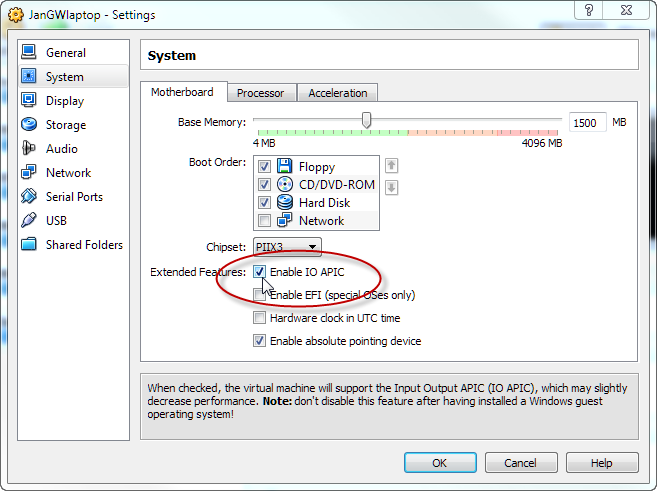
Task: Select the Serial Ports icon
Action: pos(28,197)
